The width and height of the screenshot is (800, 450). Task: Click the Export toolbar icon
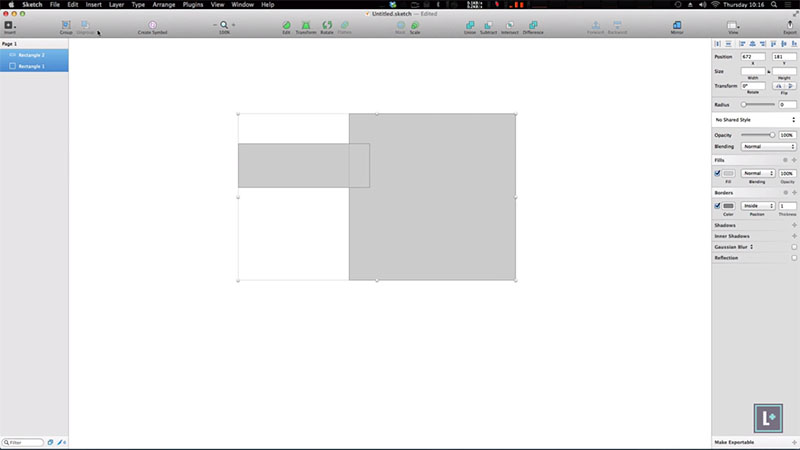coord(790,25)
